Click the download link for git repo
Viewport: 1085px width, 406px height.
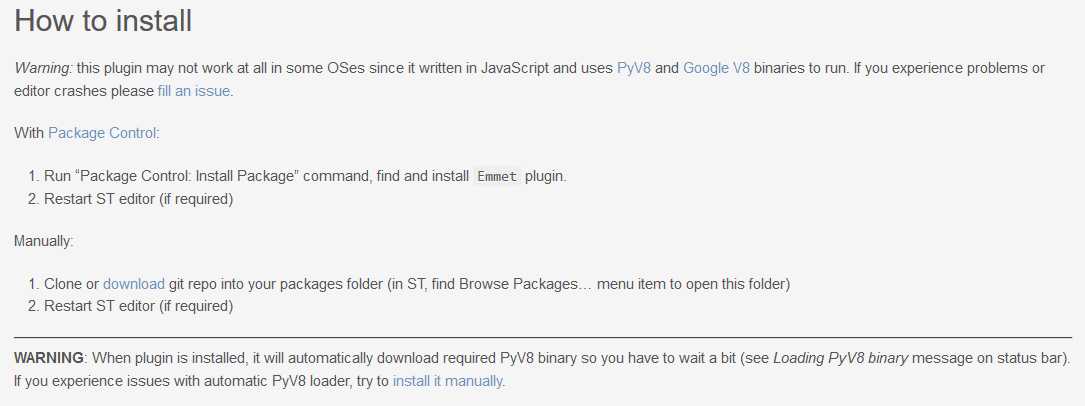pos(132,284)
